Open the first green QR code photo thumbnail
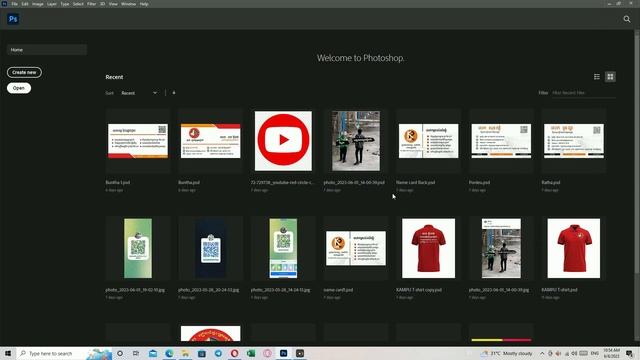 point(138,248)
